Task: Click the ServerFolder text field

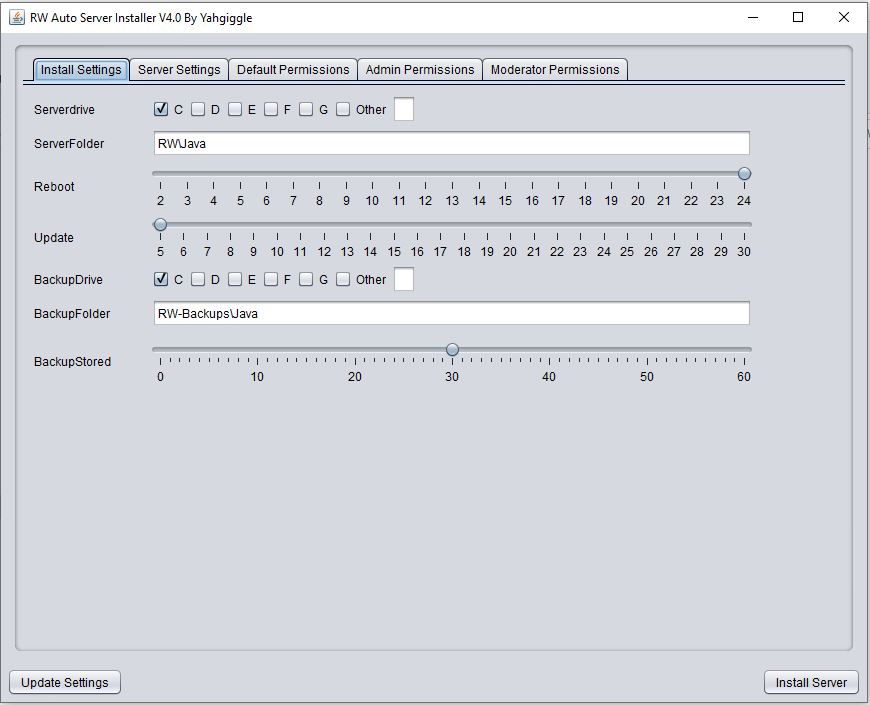Action: point(451,144)
